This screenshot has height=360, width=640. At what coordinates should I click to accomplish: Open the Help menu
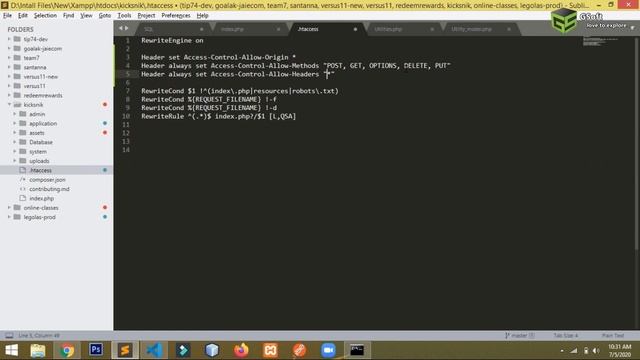[202, 16]
